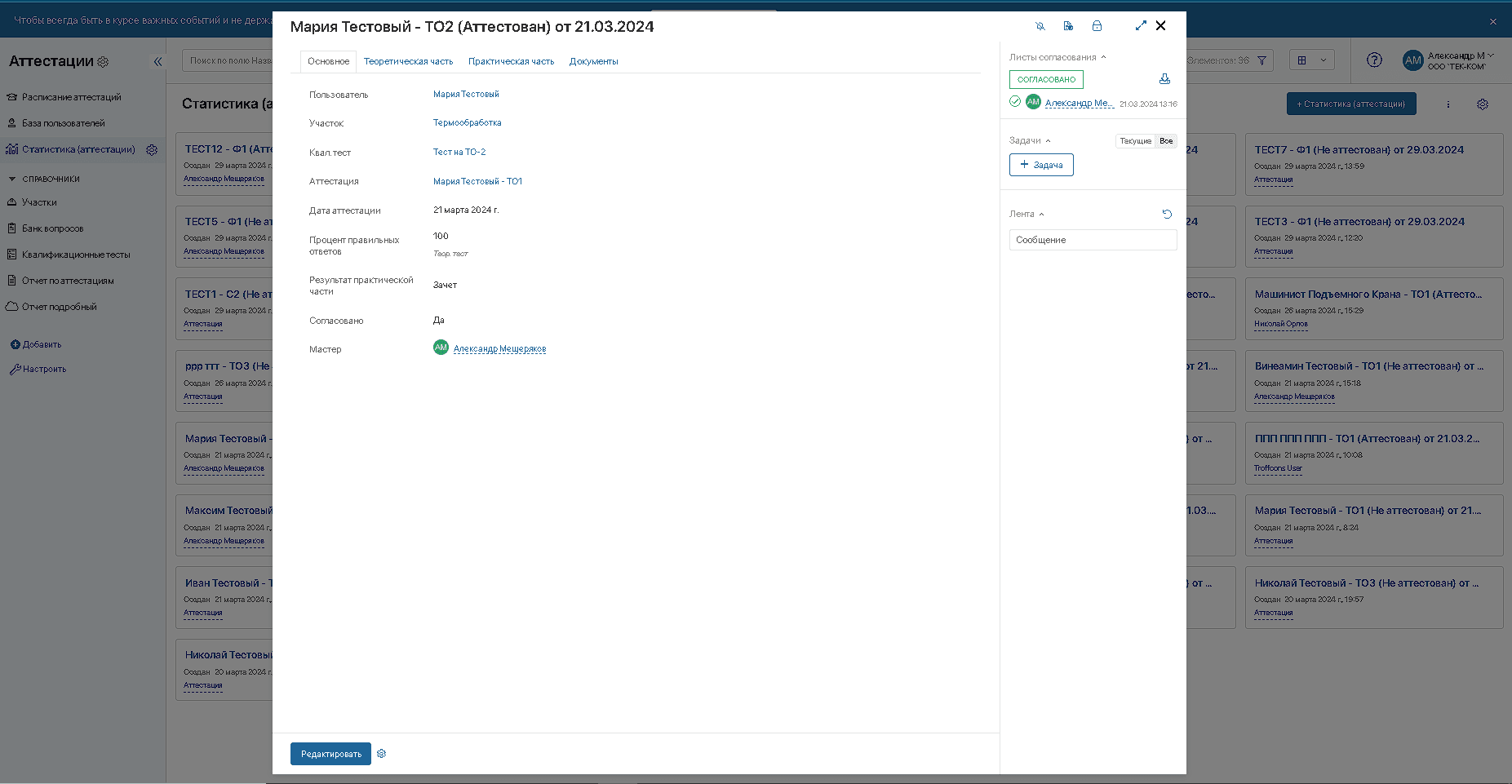Open the Тест на ТО-2 link
The width and height of the screenshot is (1512, 784).
459,152
